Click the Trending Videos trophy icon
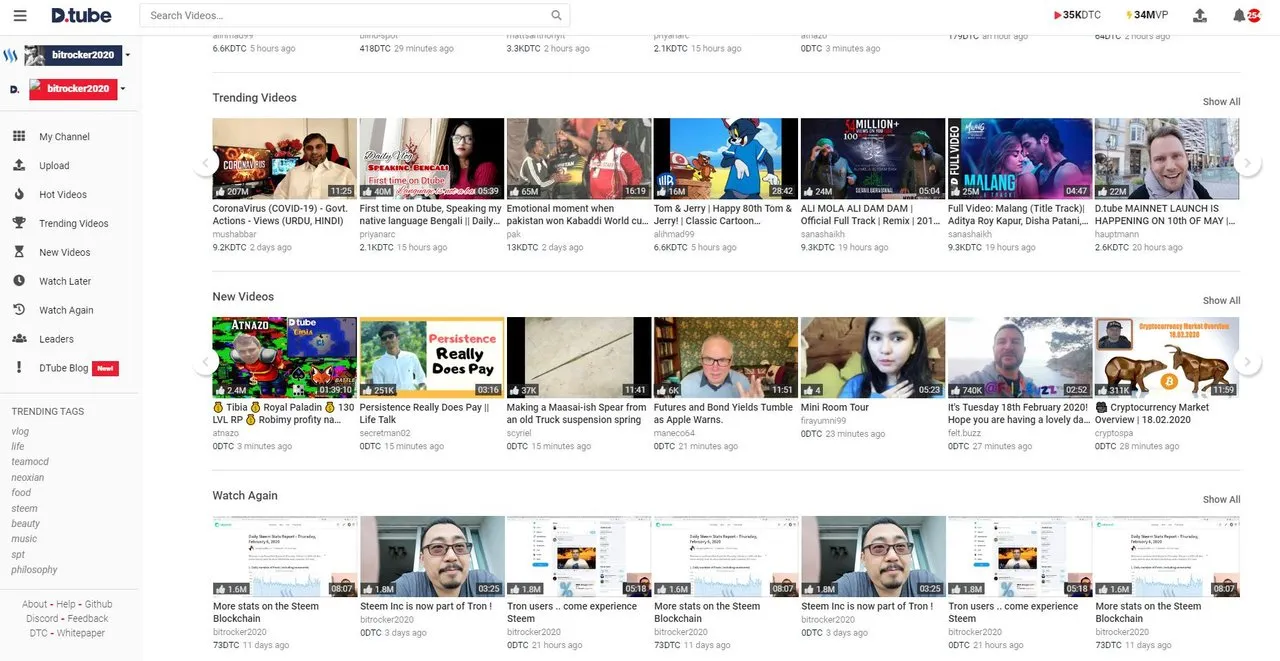The height and width of the screenshot is (661, 1280). [x=19, y=223]
